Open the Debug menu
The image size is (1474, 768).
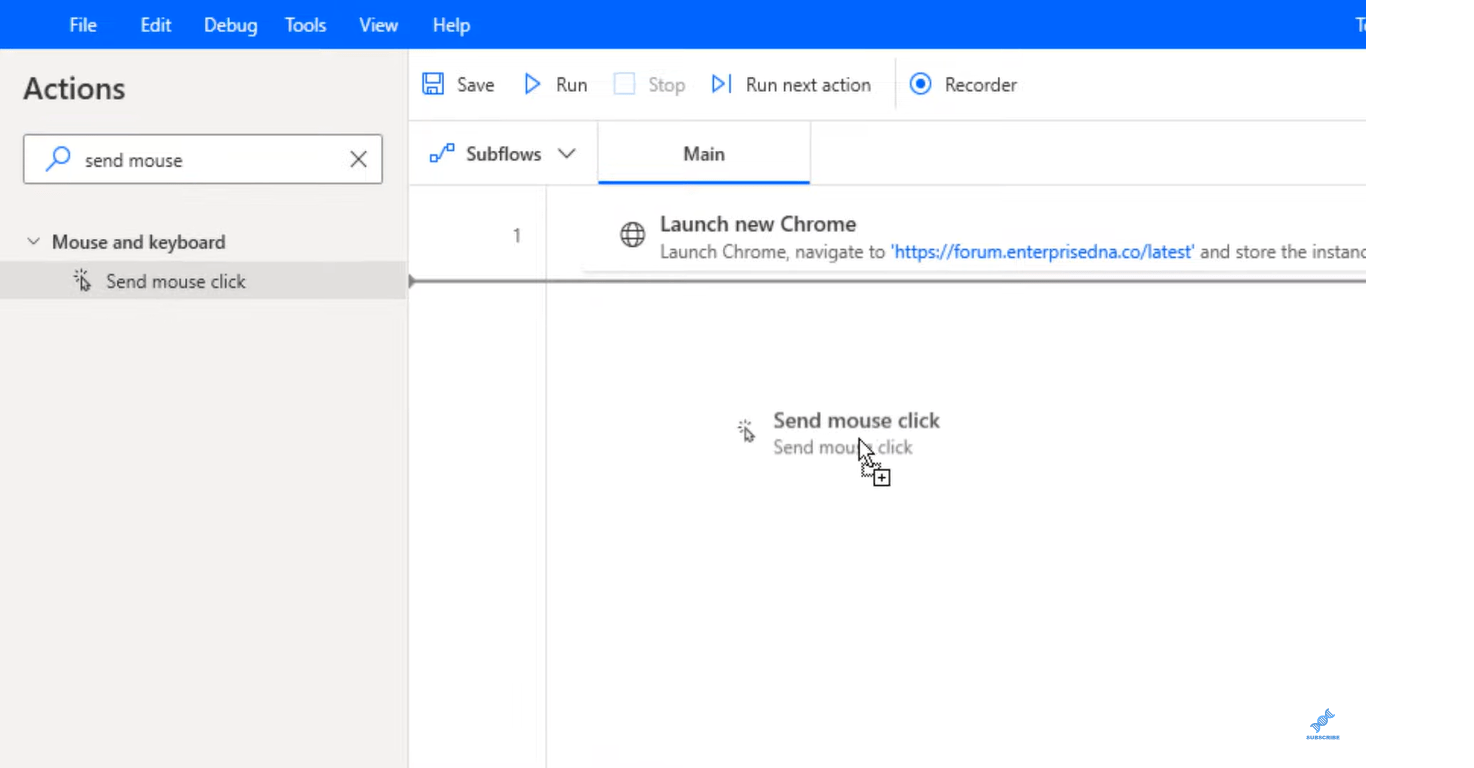pos(230,25)
